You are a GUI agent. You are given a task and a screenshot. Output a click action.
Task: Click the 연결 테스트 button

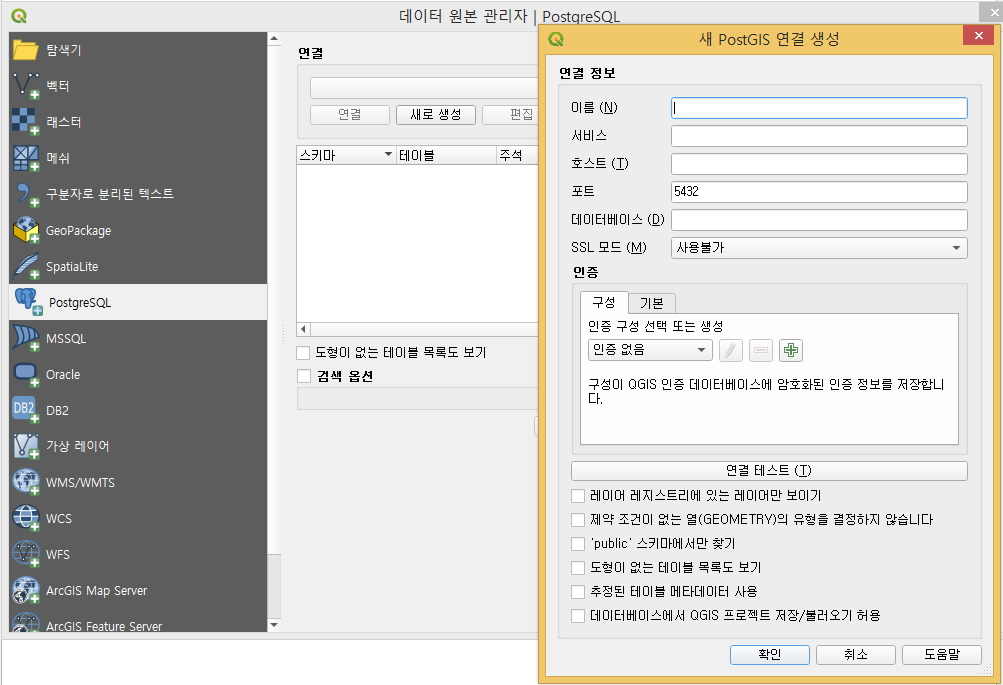point(769,471)
